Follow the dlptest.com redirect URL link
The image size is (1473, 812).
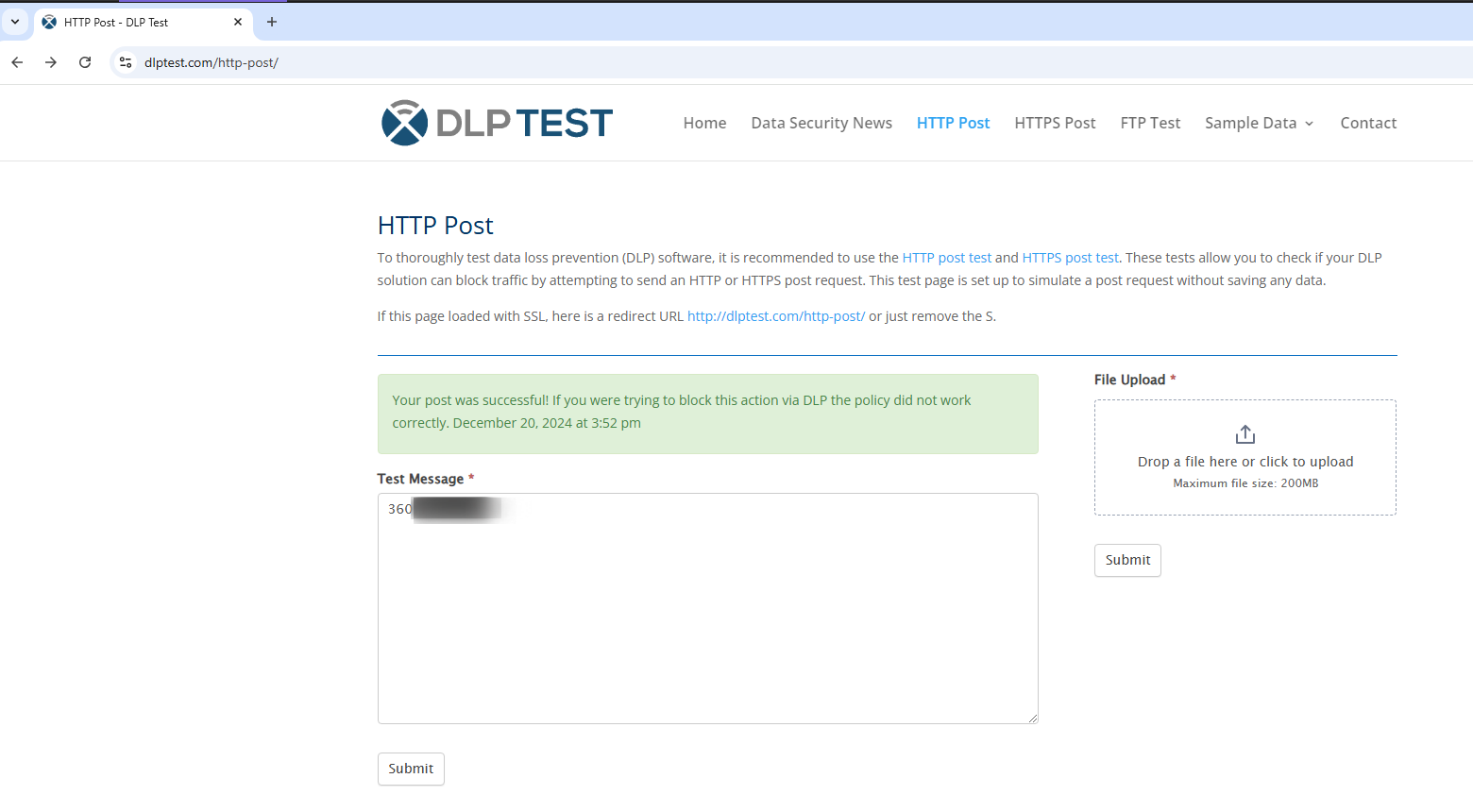click(775, 316)
